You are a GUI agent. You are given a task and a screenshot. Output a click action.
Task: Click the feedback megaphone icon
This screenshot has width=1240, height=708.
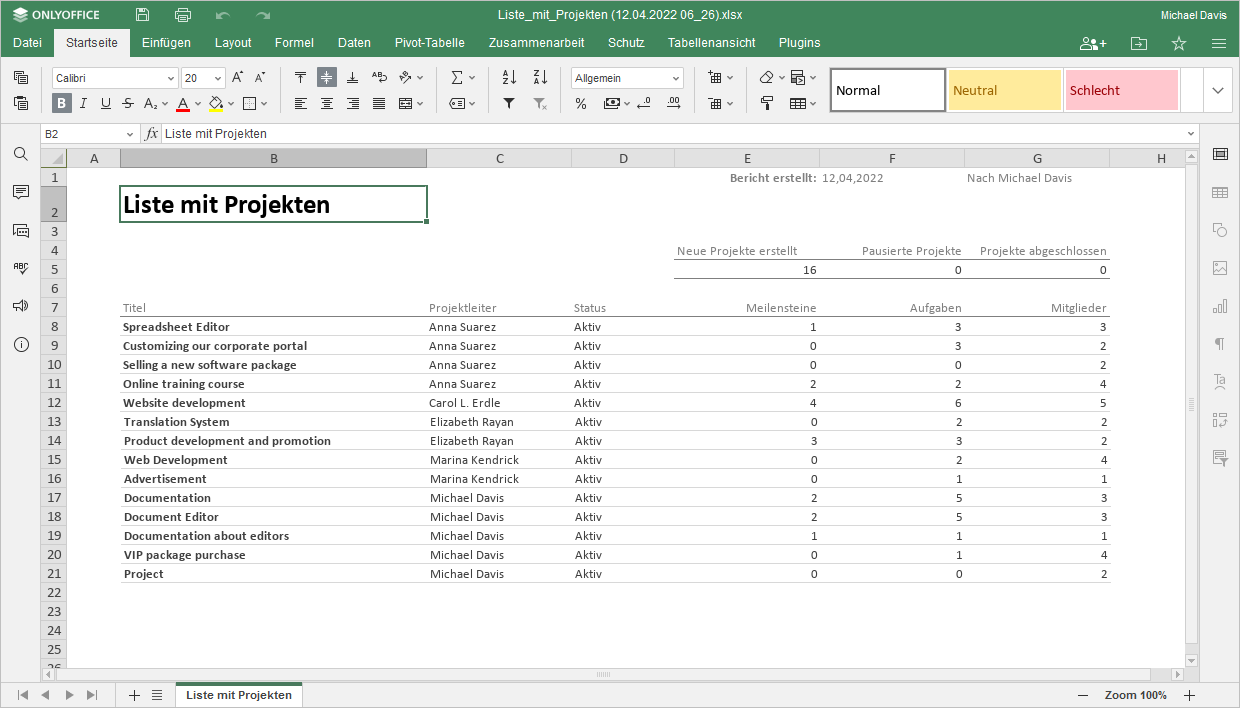[21, 306]
